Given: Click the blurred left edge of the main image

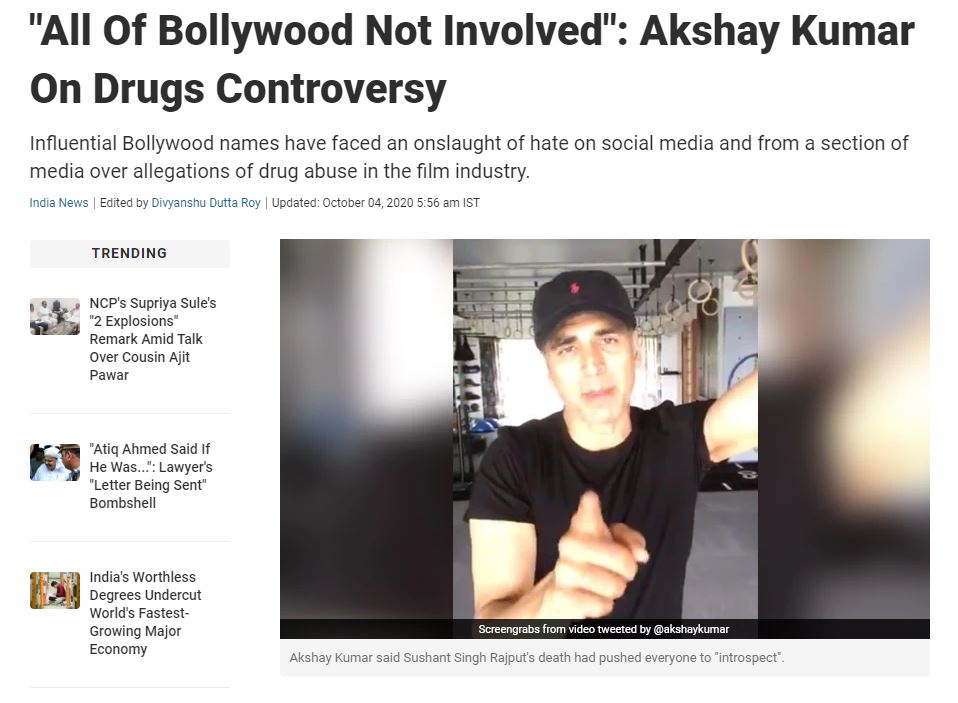Looking at the screenshot, I should (366, 429).
